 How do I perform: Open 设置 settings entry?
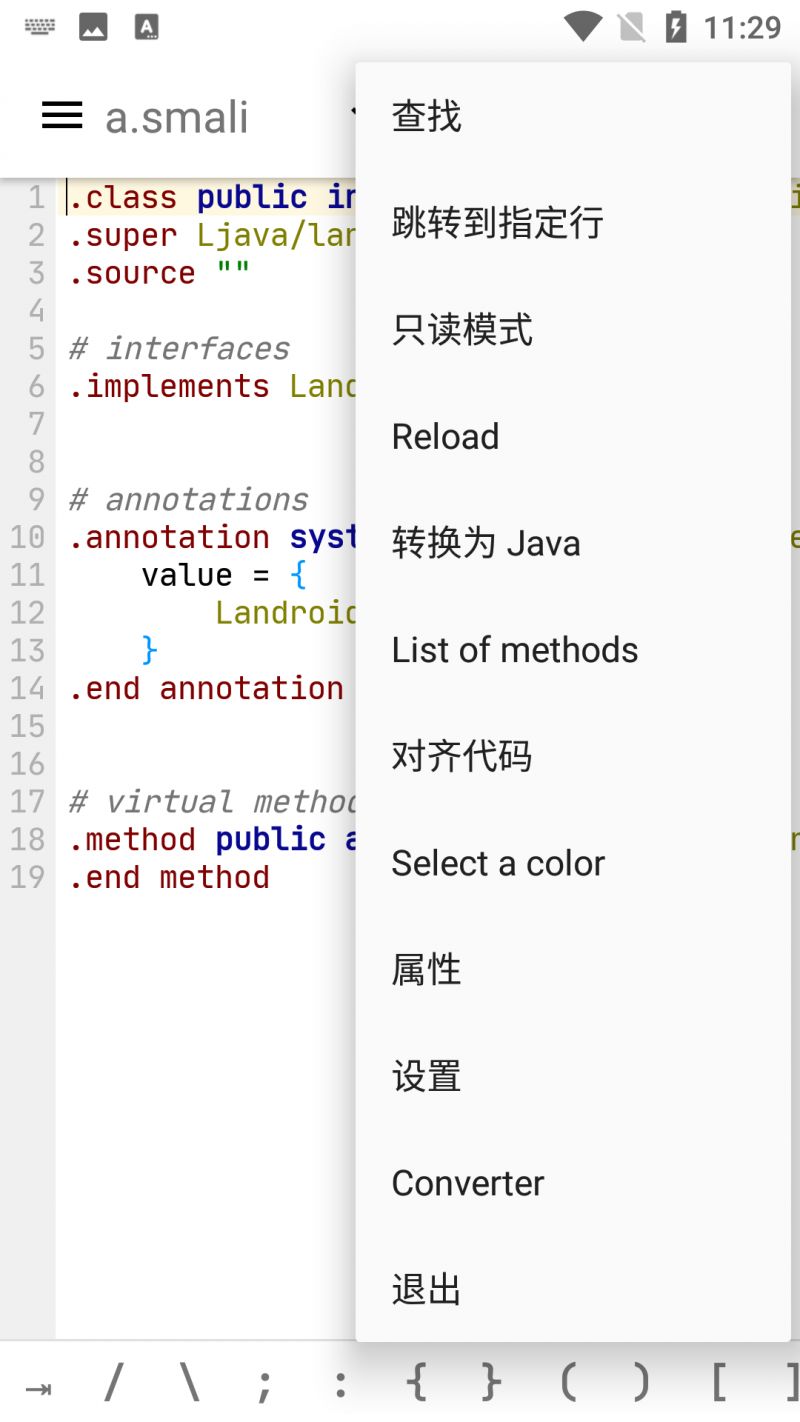coord(573,1076)
